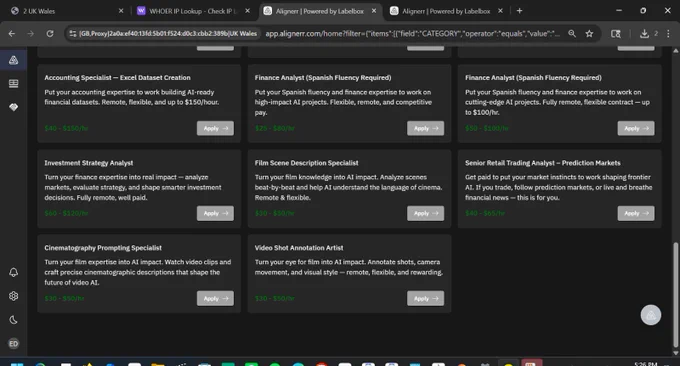
Task: Open the table list view sidebar icon
Action: tap(13, 83)
